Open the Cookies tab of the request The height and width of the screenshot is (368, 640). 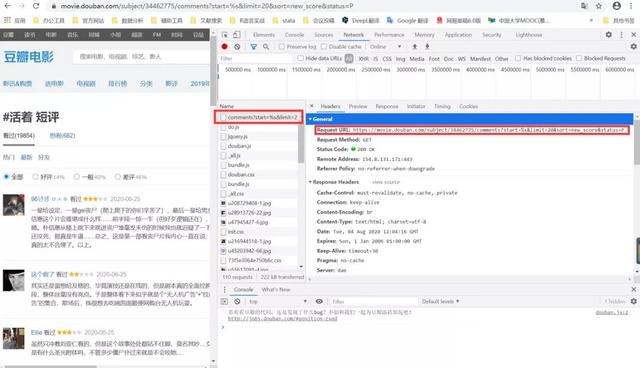click(x=468, y=106)
